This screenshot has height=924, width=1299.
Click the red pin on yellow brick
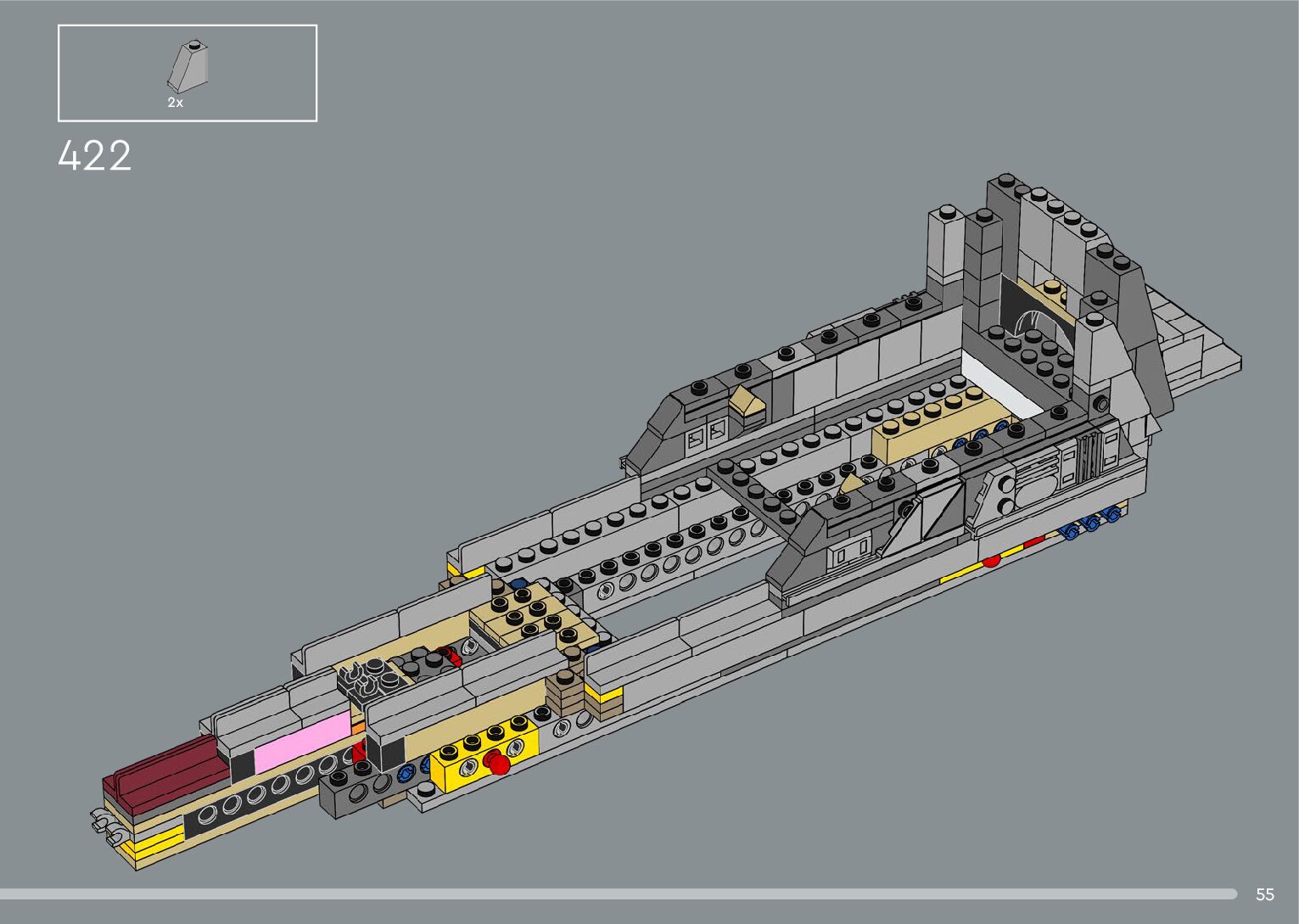click(x=500, y=766)
